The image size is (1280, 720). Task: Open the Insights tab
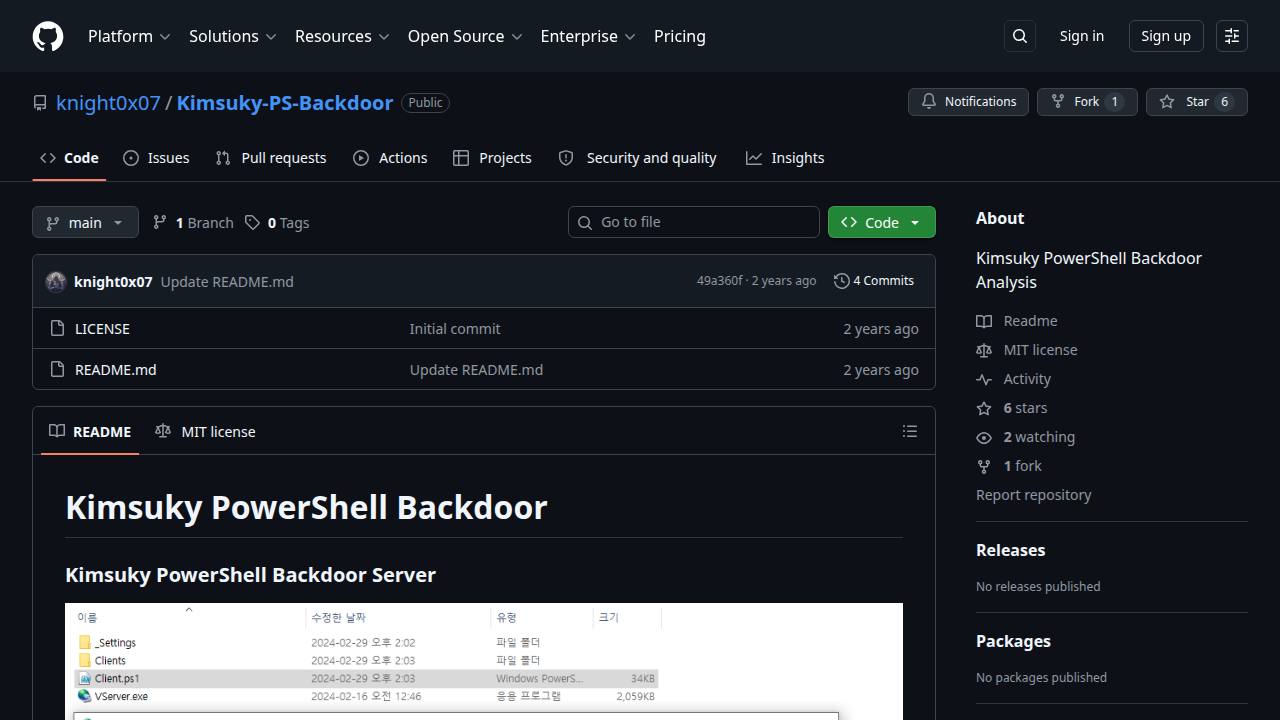coord(785,158)
